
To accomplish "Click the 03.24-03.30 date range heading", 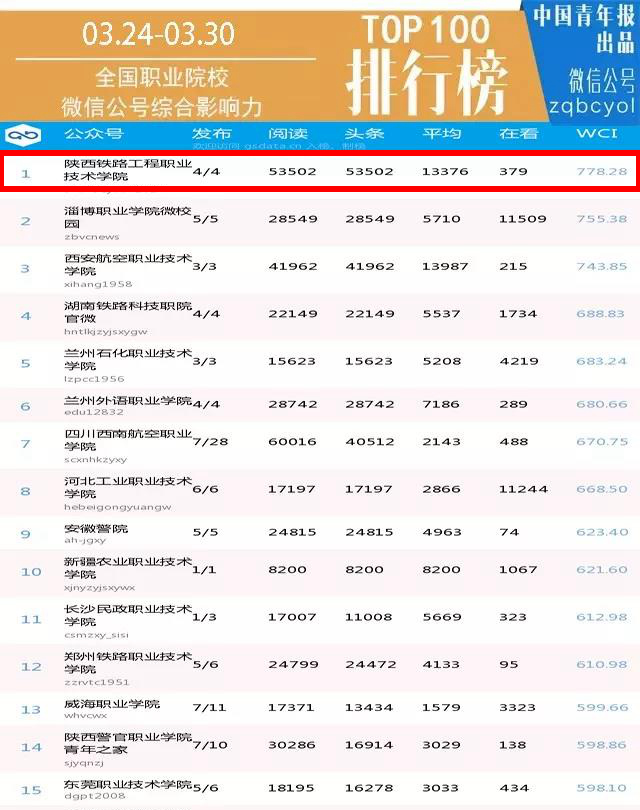I will click(160, 34).
